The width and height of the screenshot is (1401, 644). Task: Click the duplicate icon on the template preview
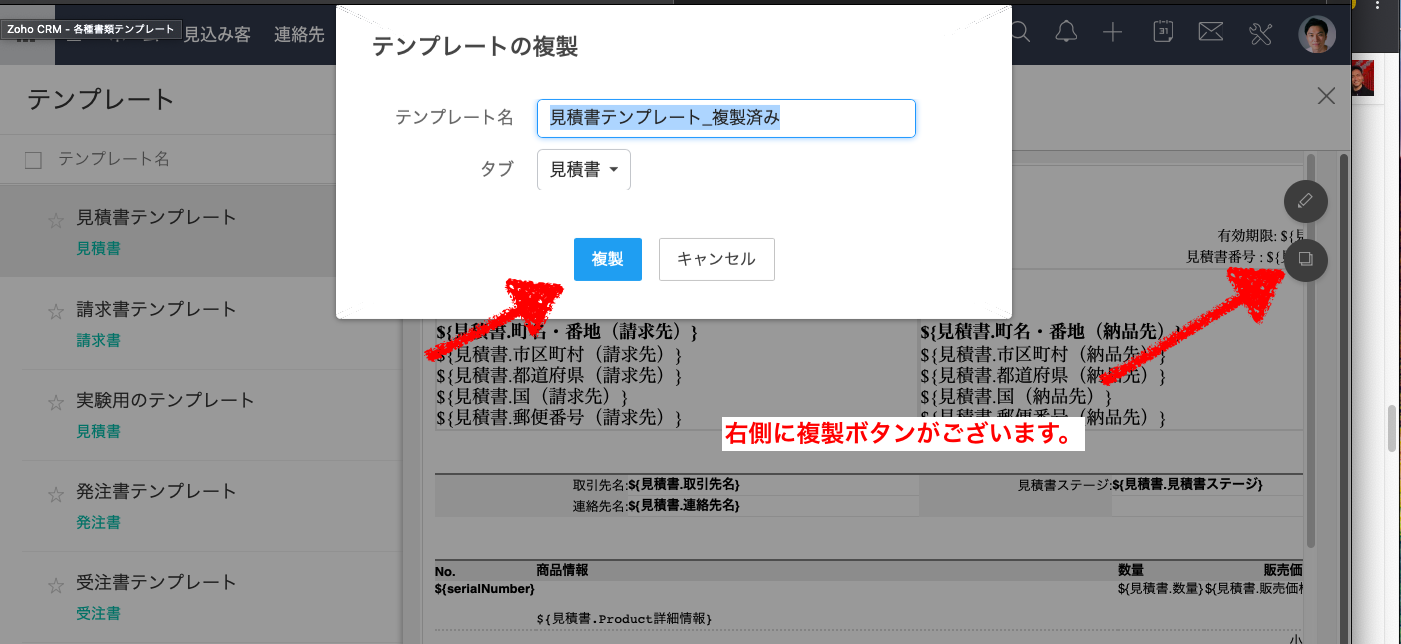click(x=1305, y=261)
